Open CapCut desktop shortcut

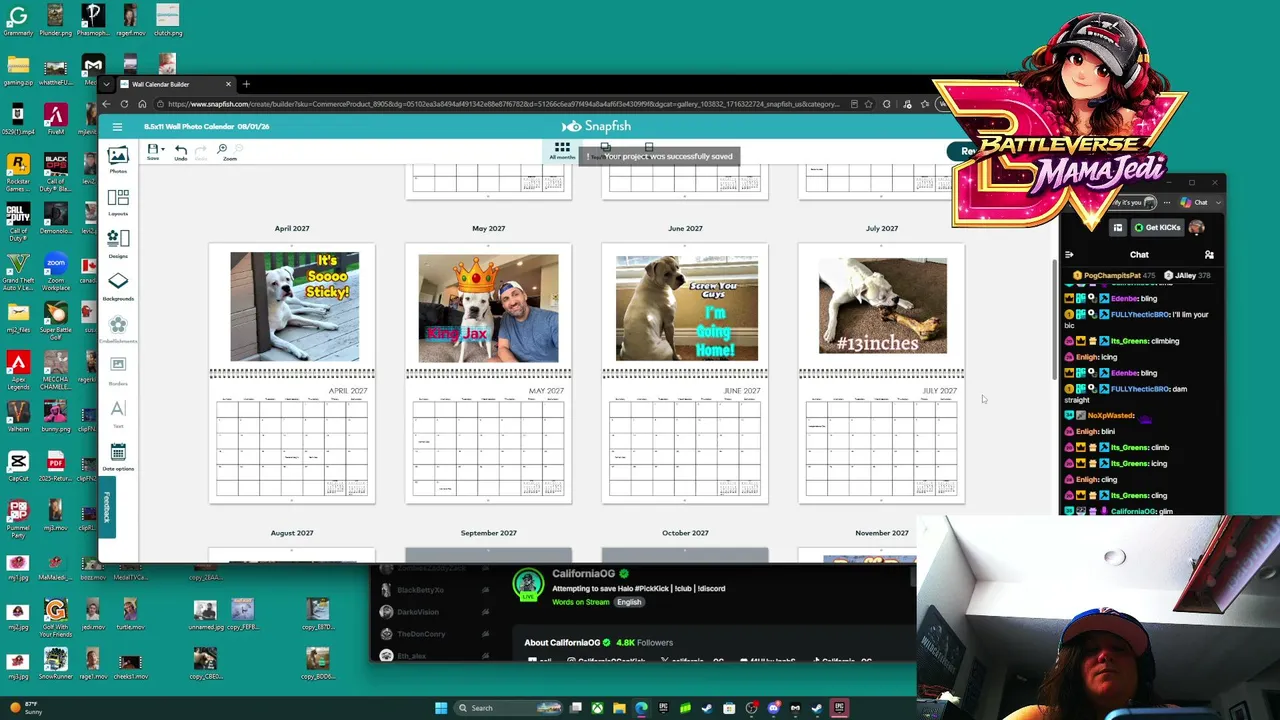coord(18,467)
